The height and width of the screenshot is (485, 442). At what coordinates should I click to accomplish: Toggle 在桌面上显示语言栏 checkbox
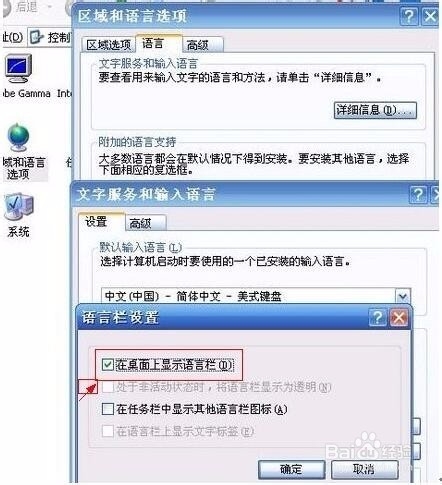pos(108,364)
